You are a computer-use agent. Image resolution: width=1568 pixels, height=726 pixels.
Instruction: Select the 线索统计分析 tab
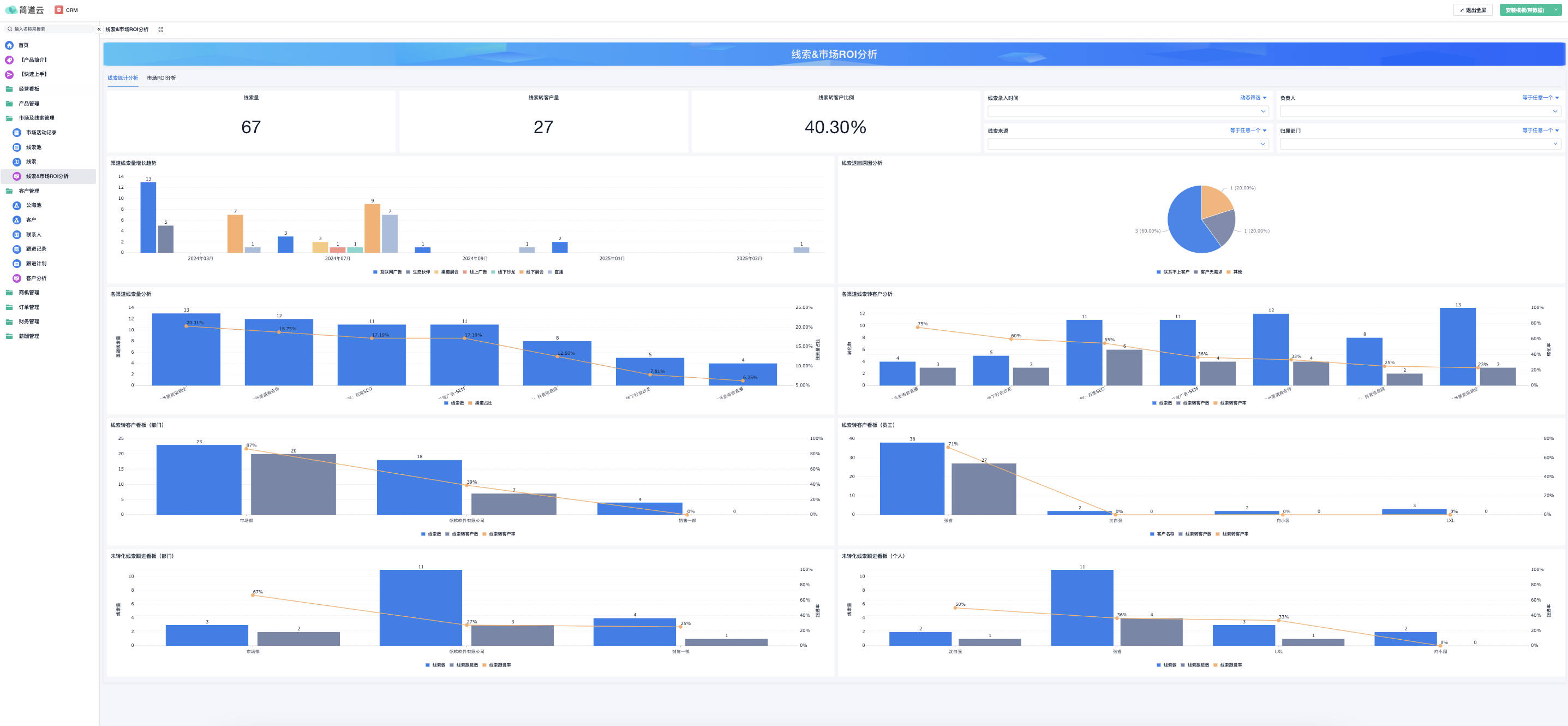pos(122,78)
